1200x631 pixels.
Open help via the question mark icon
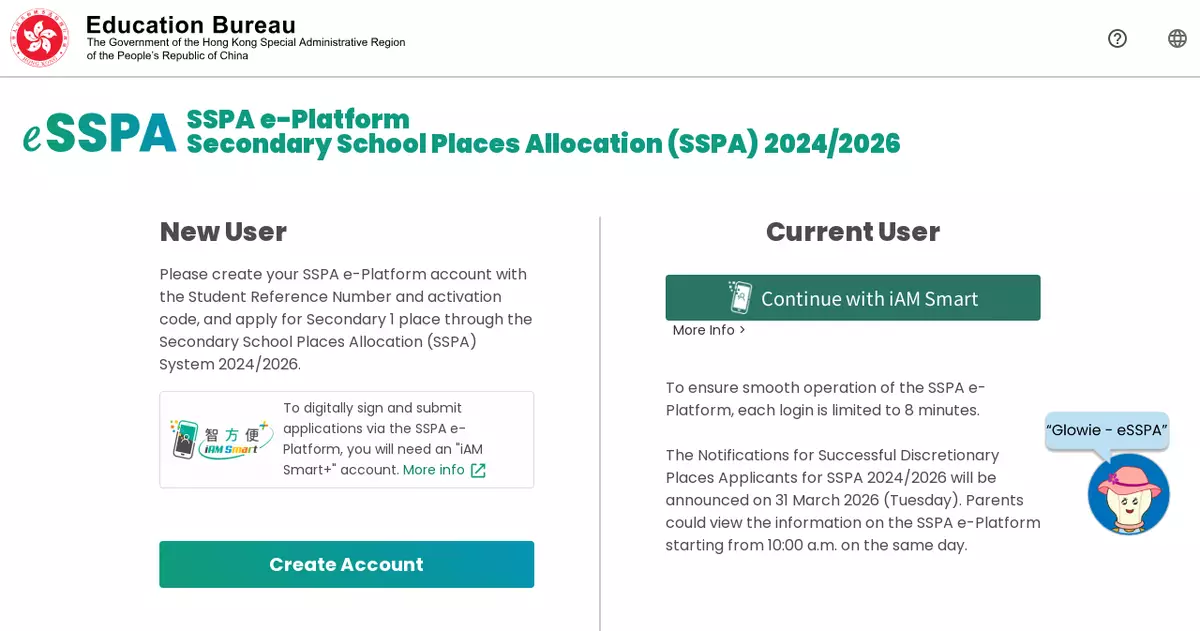pyautogui.click(x=1117, y=38)
